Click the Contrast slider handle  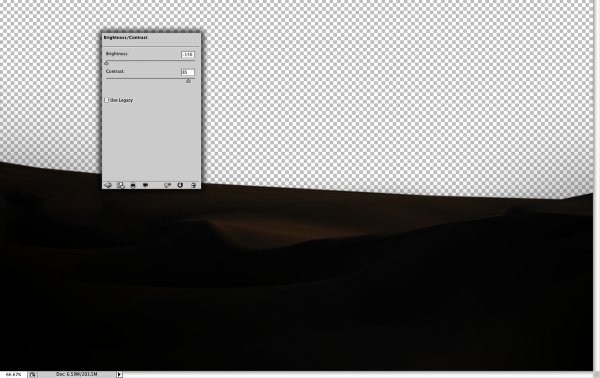click(188, 81)
